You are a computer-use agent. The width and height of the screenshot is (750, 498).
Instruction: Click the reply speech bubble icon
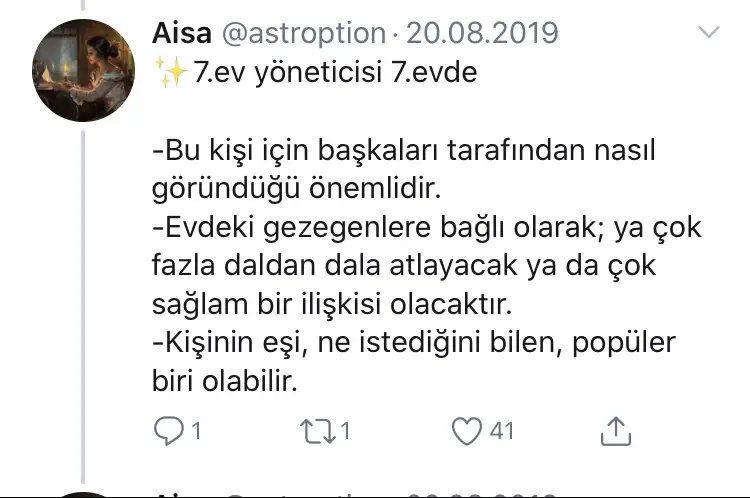click(165, 431)
